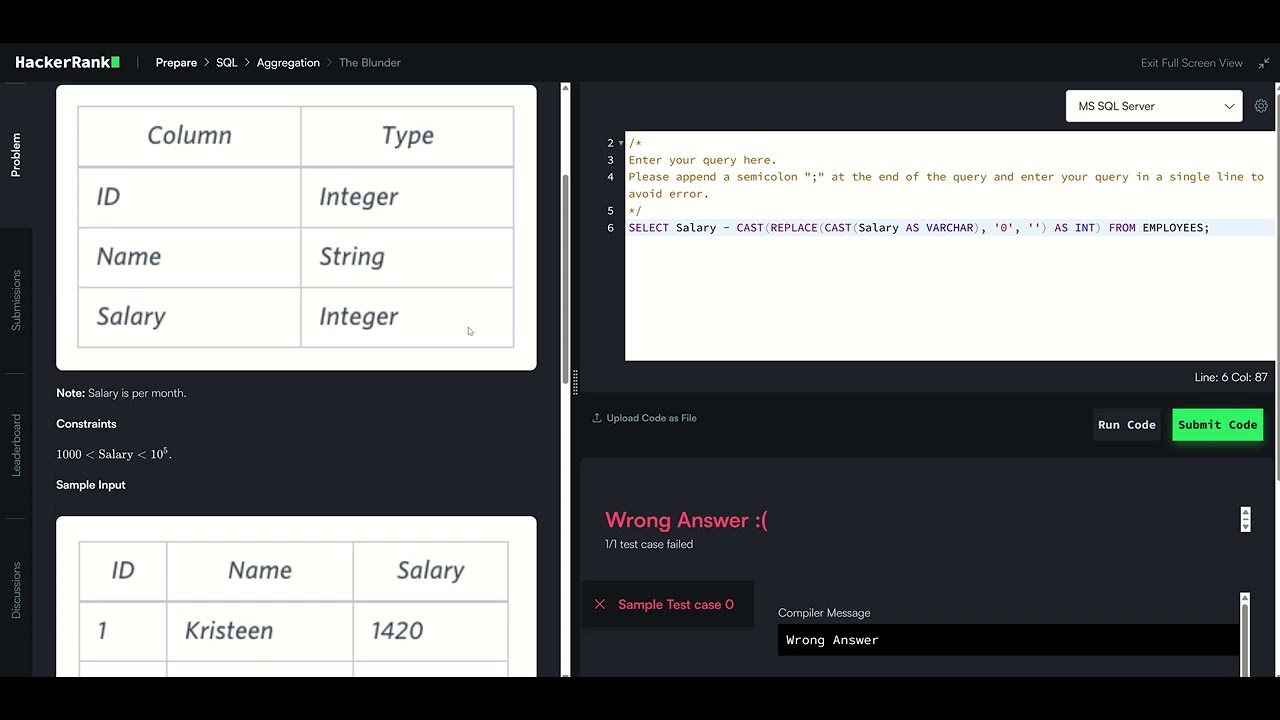Screen dimensions: 1280x720
Task: Click the Type header in schema table
Action: (408, 136)
